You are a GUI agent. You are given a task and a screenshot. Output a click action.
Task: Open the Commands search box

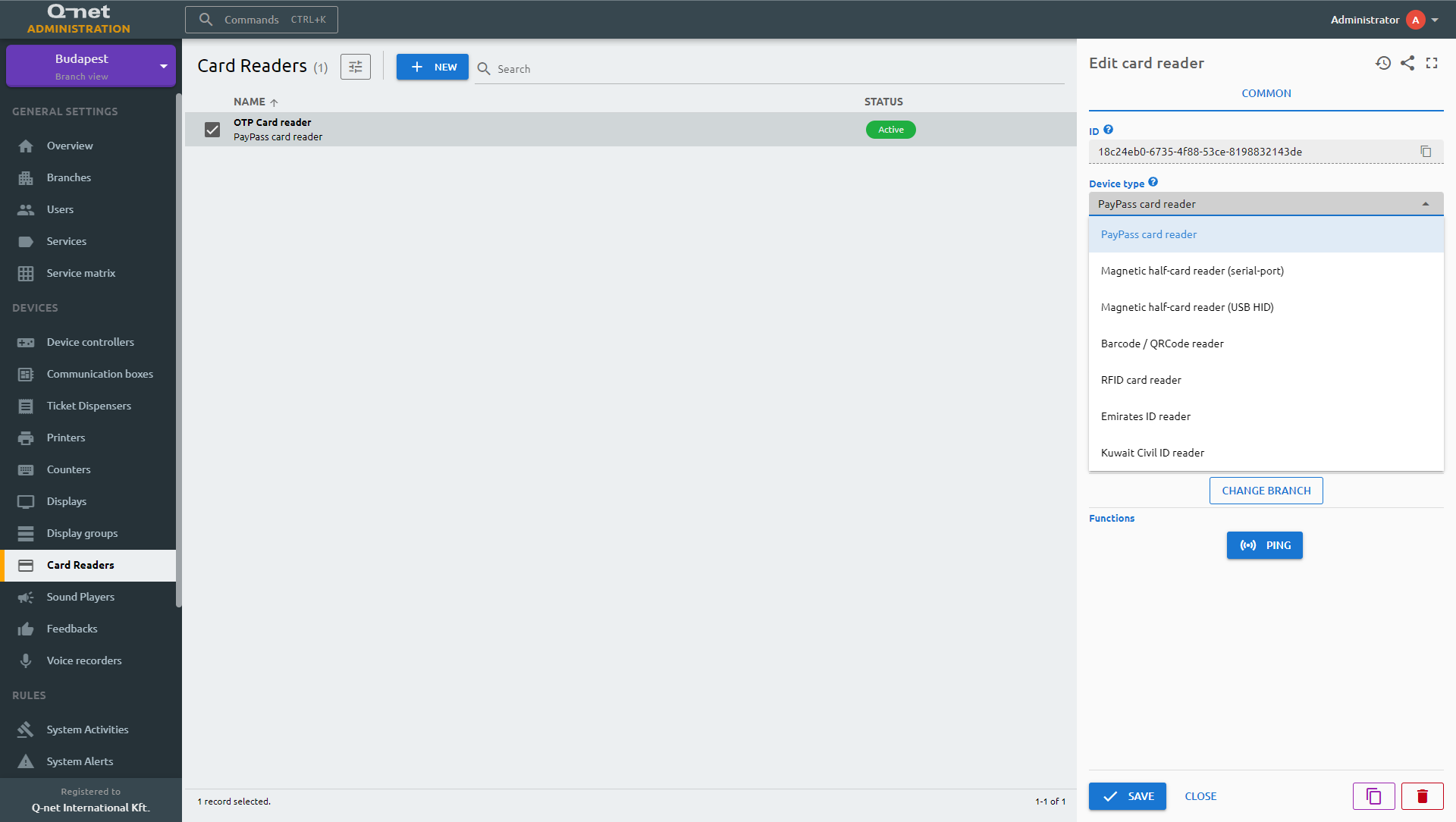pos(262,20)
